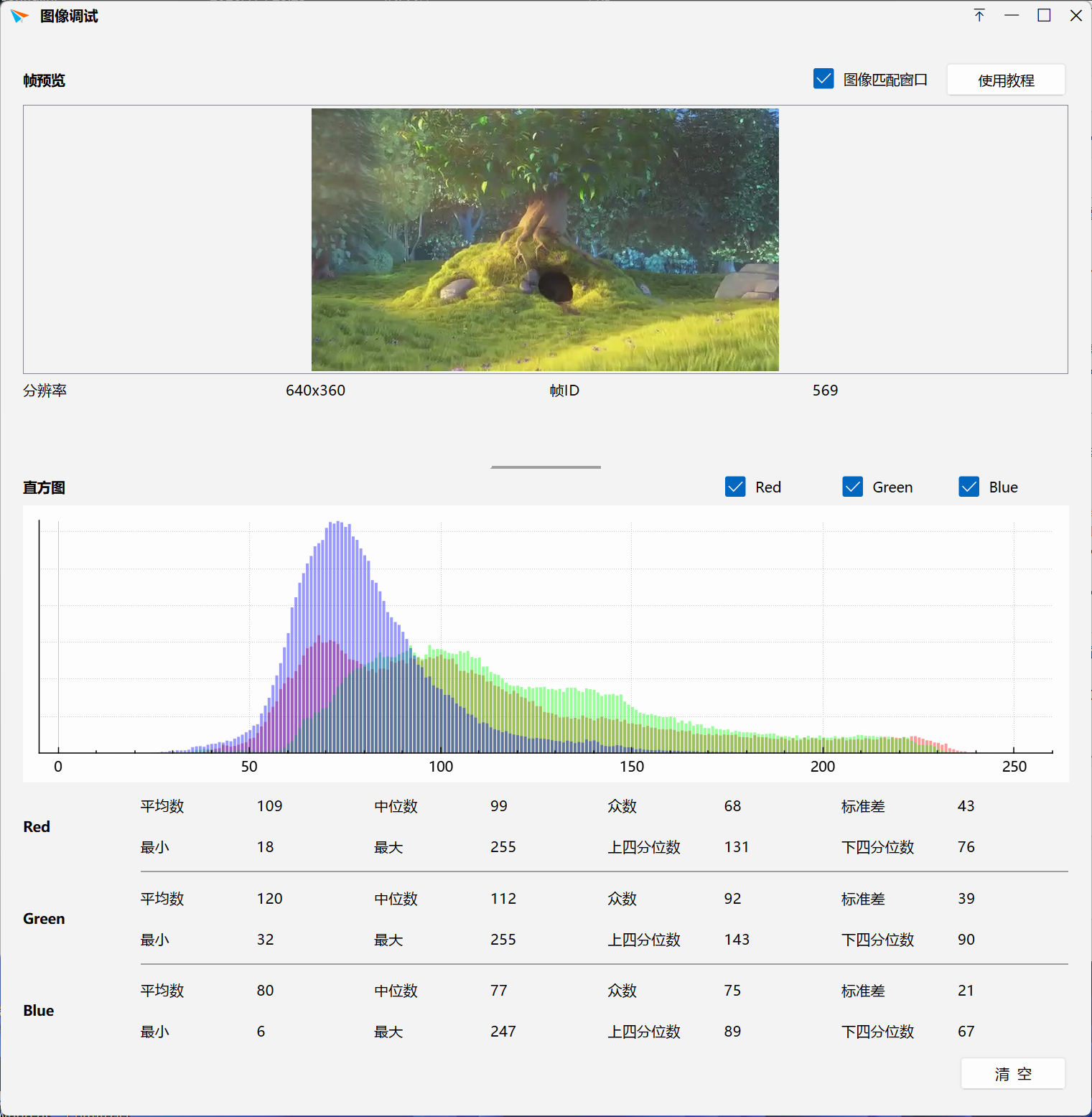The width and height of the screenshot is (1092, 1117).
Task: Uncheck the Blue histogram channel
Action: point(969,487)
